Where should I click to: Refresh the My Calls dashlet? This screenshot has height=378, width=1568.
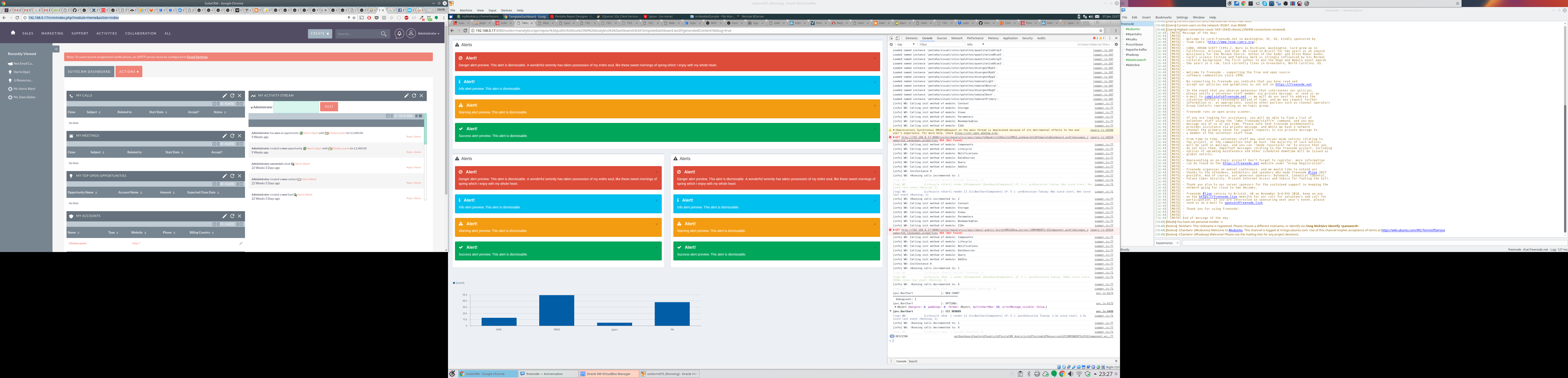coord(233,96)
